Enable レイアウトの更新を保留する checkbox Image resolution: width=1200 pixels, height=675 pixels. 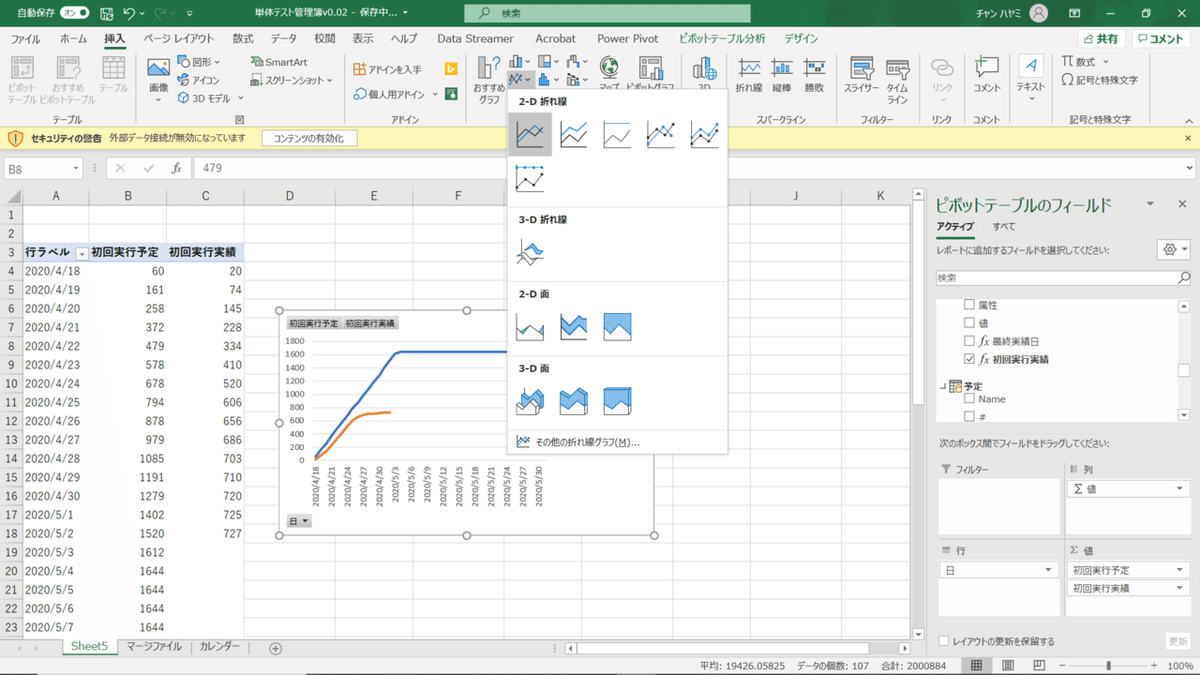944,641
